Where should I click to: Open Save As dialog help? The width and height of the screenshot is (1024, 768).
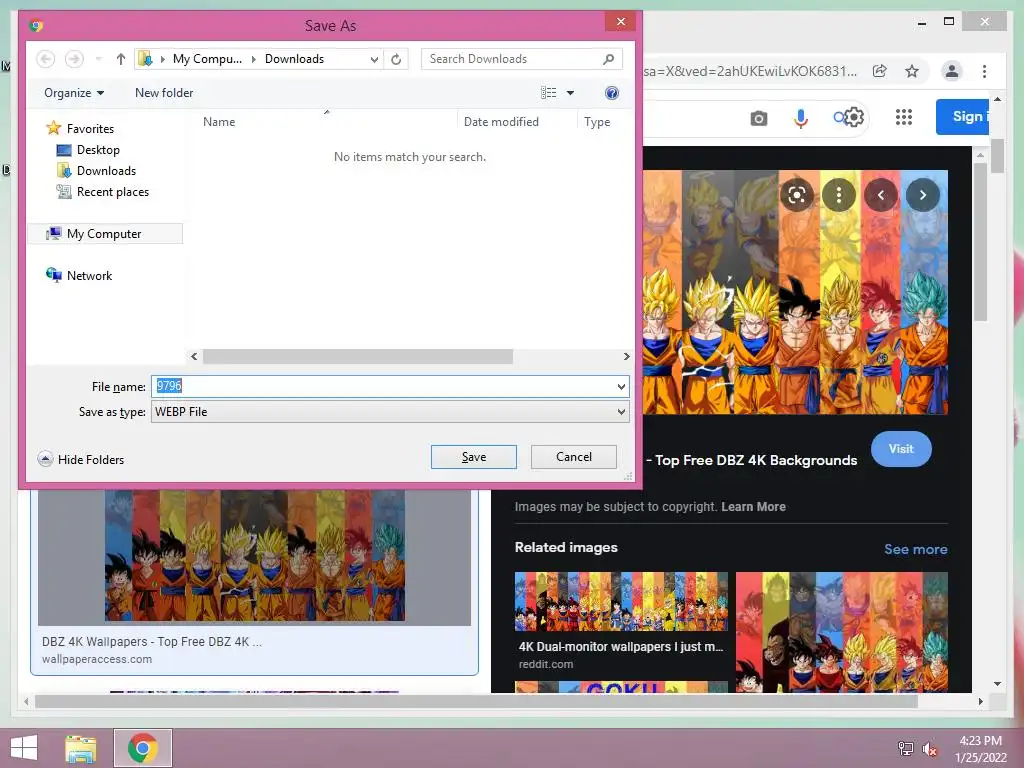click(x=611, y=93)
